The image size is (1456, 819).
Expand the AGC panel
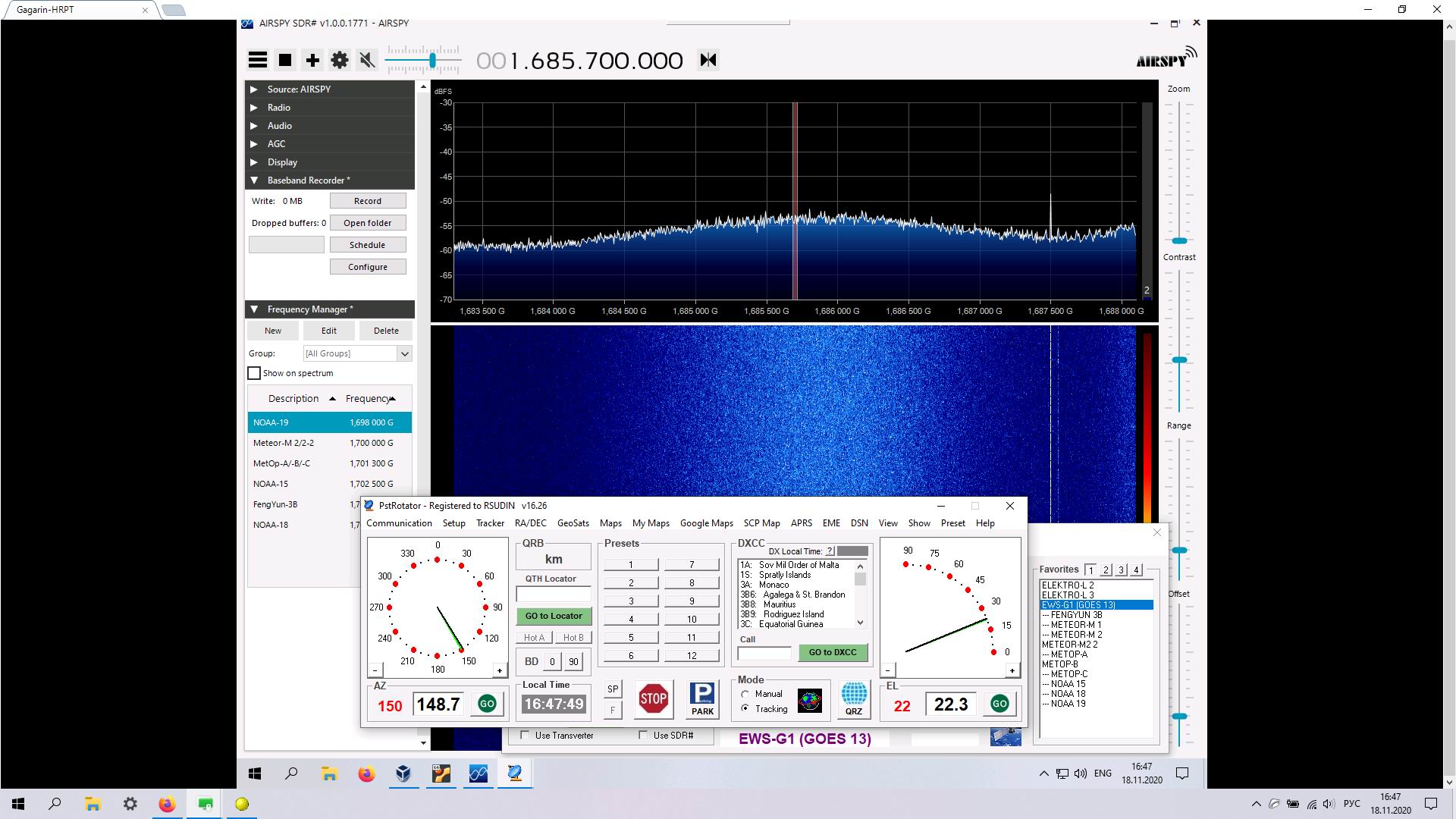click(x=329, y=143)
